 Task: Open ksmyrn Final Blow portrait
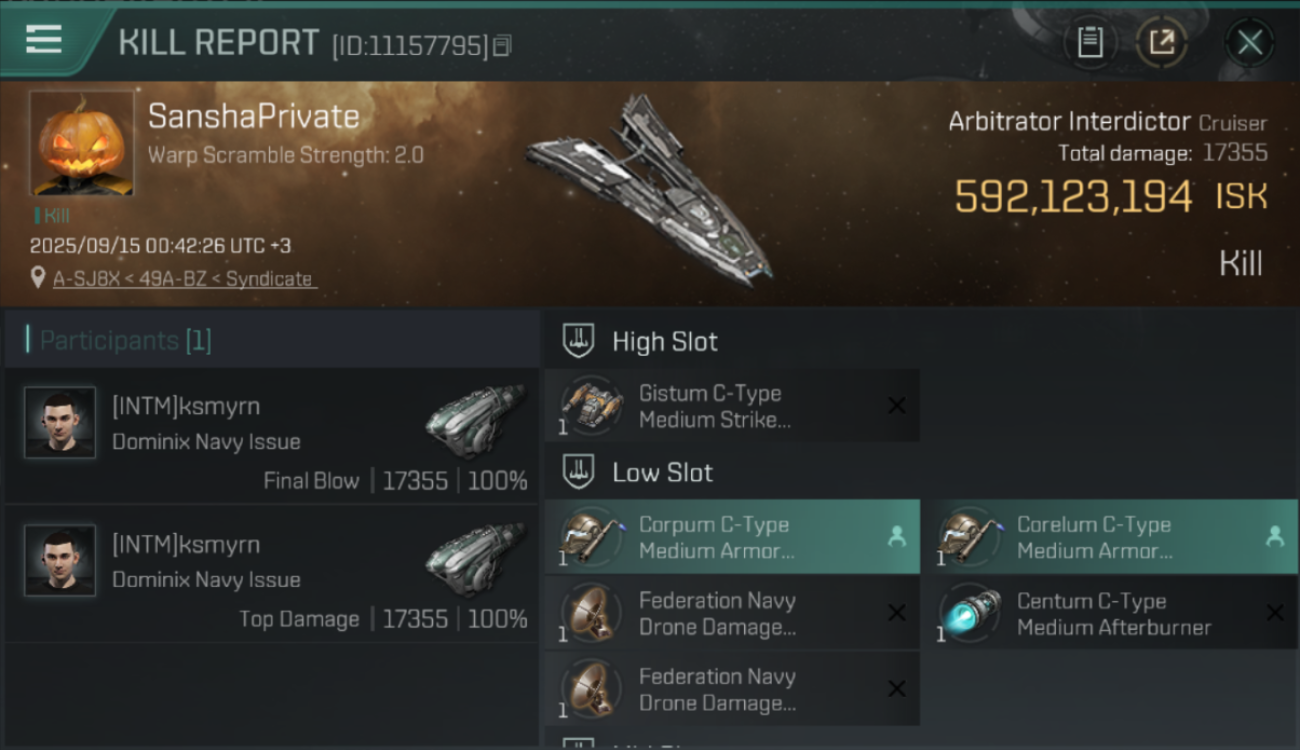(60, 423)
